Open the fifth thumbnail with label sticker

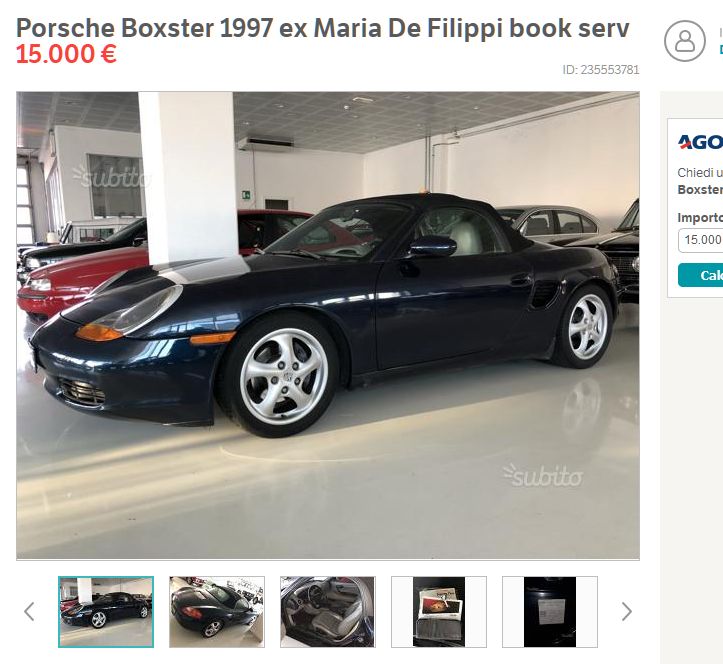550,612
